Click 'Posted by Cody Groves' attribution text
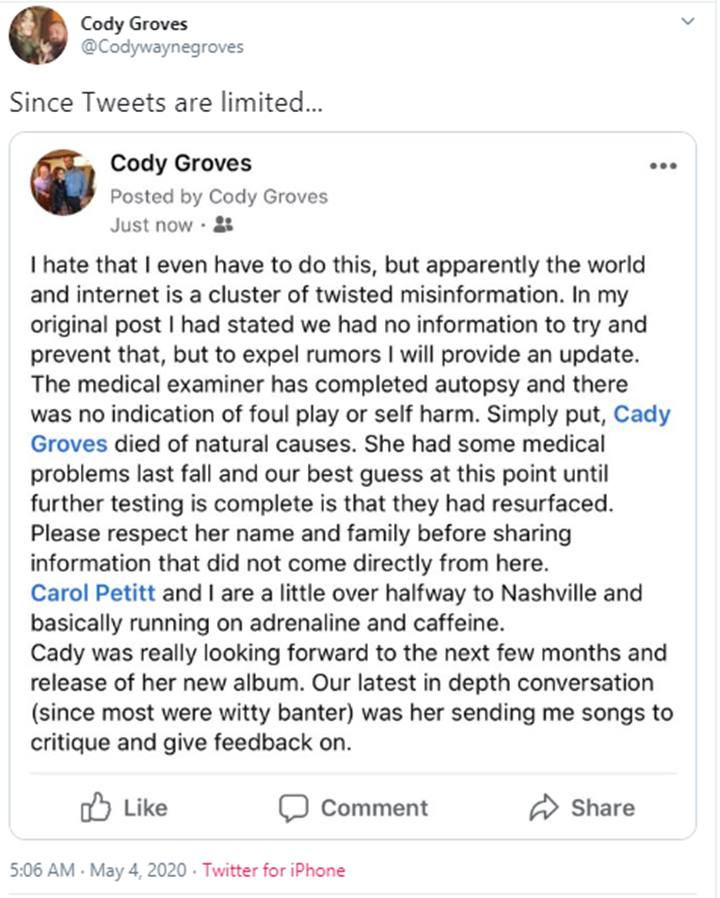Image resolution: width=720 pixels, height=898 pixels. (x=219, y=196)
